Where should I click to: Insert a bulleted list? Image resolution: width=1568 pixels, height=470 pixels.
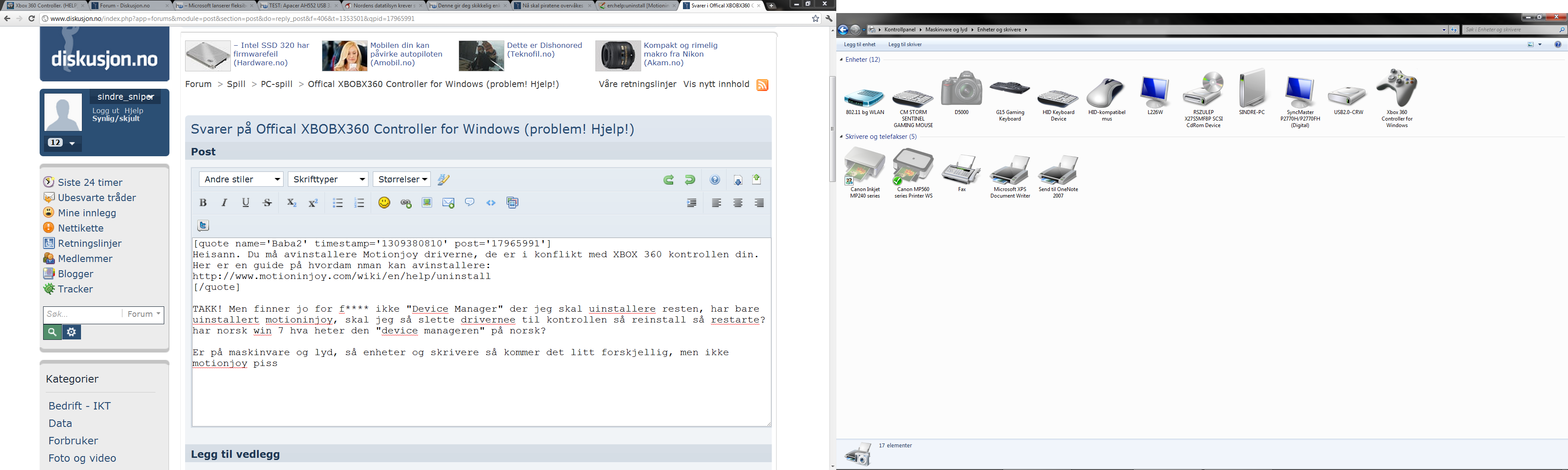[x=338, y=202]
